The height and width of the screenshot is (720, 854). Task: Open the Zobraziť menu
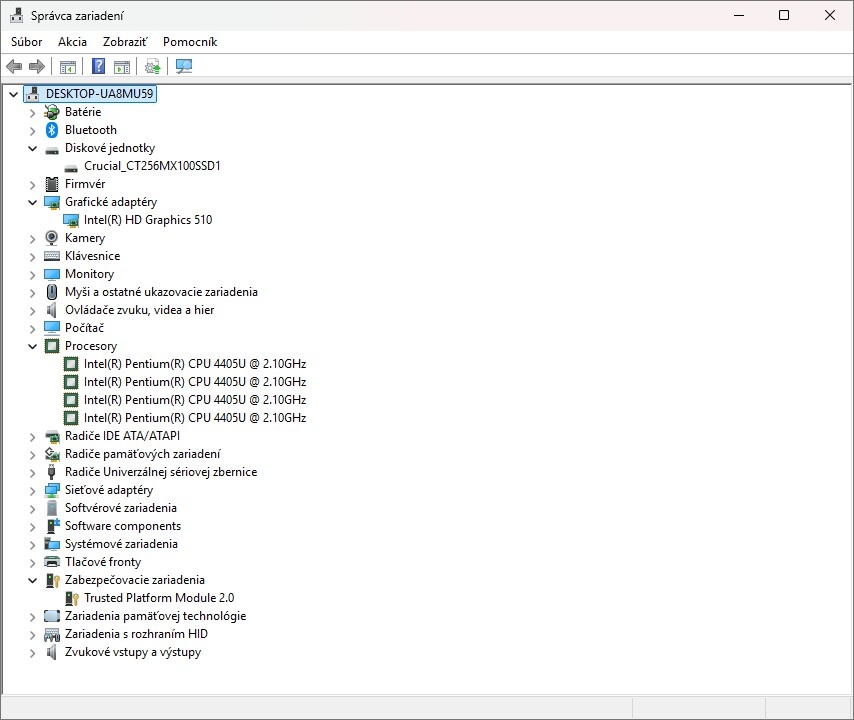point(124,42)
